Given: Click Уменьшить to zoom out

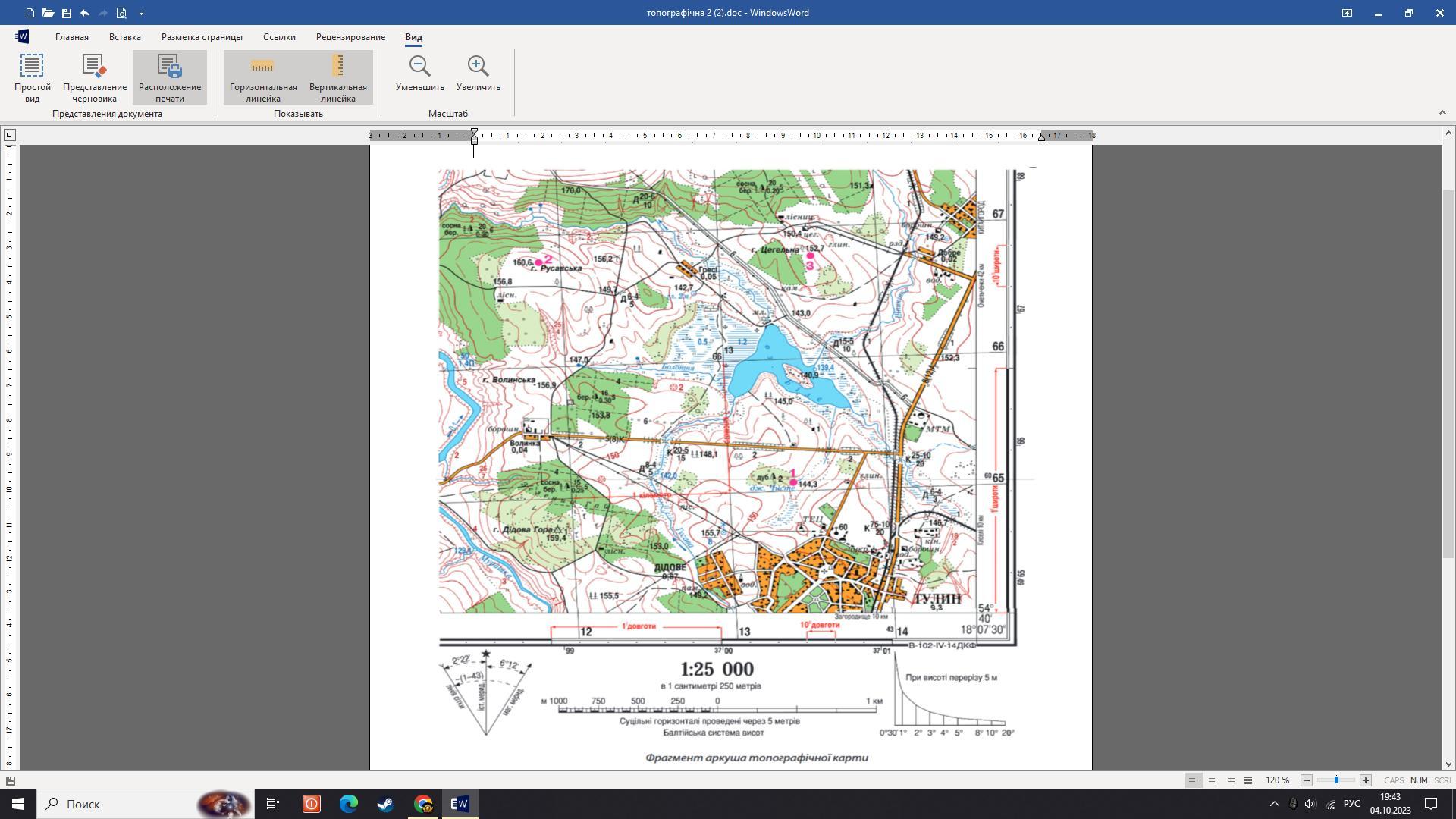Looking at the screenshot, I should [420, 74].
